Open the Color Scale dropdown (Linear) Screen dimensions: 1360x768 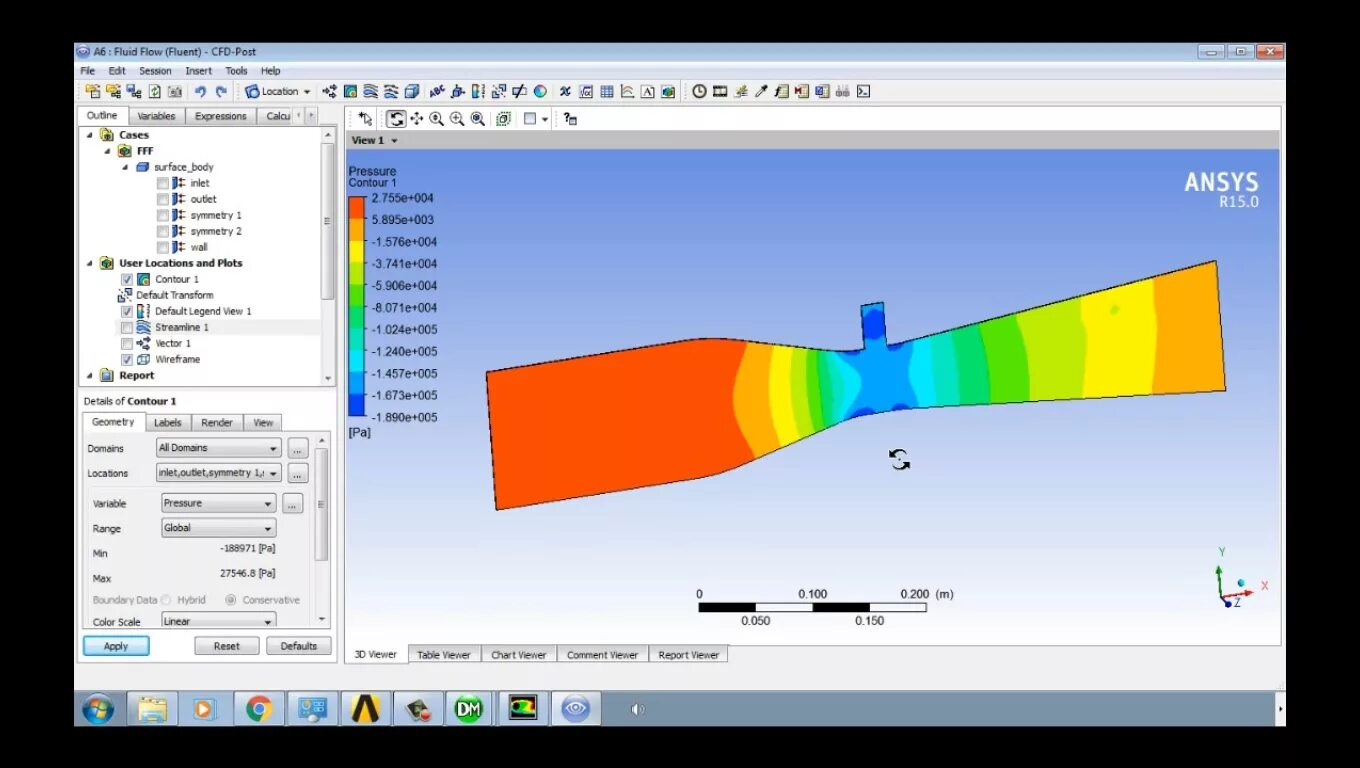219,621
